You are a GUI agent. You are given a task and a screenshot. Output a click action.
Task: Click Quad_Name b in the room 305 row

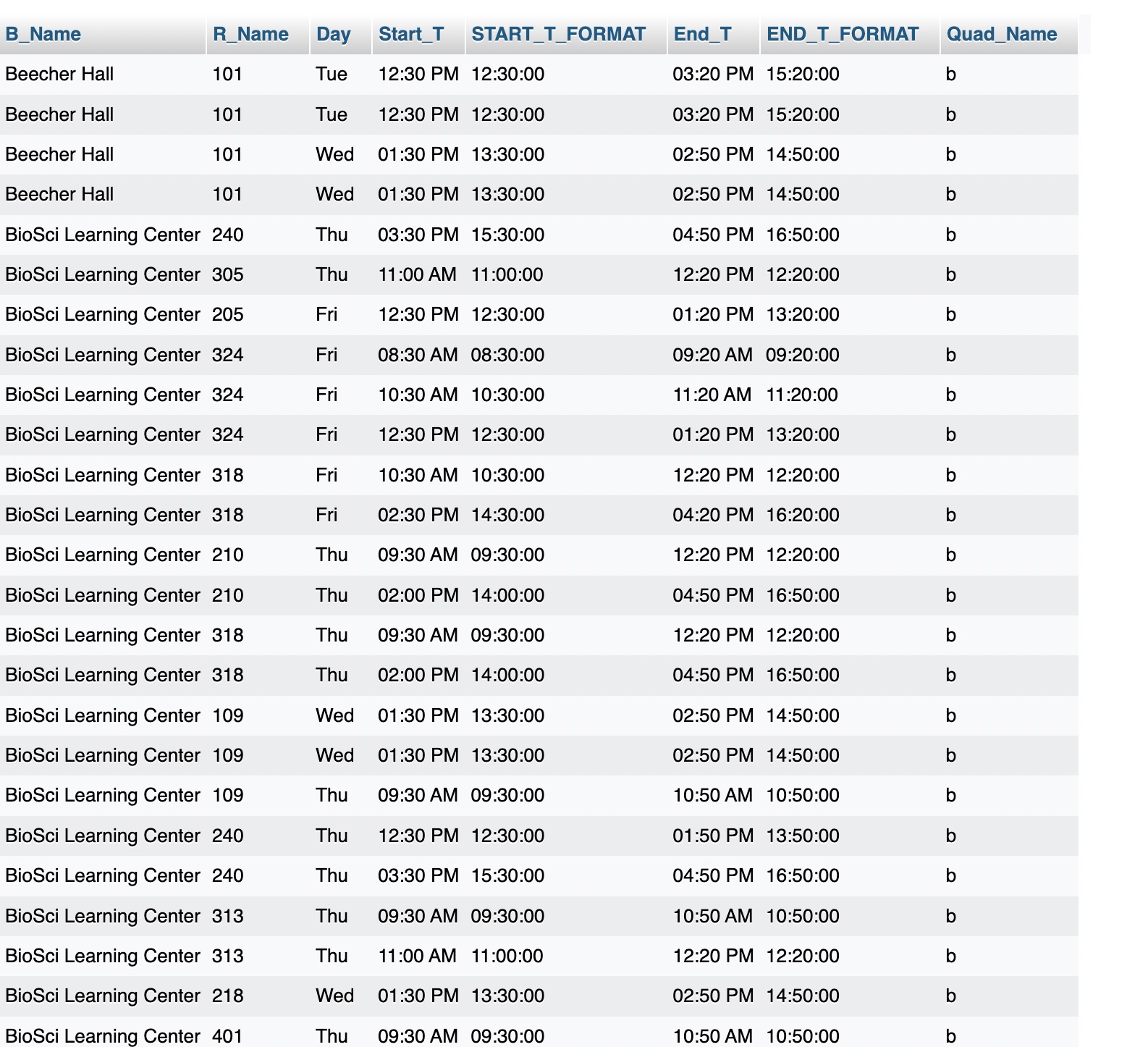click(x=951, y=274)
